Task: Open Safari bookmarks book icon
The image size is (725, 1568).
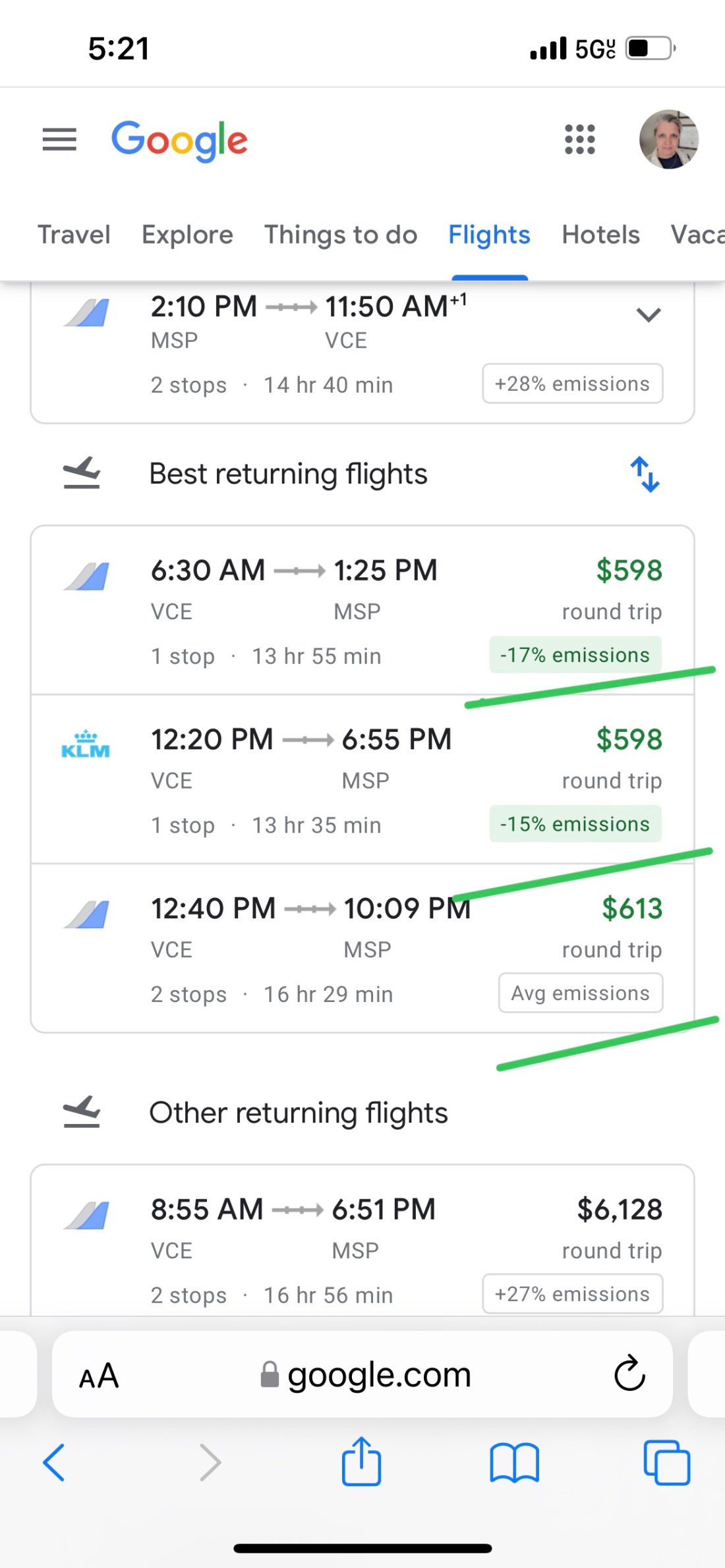Action: 514,1463
